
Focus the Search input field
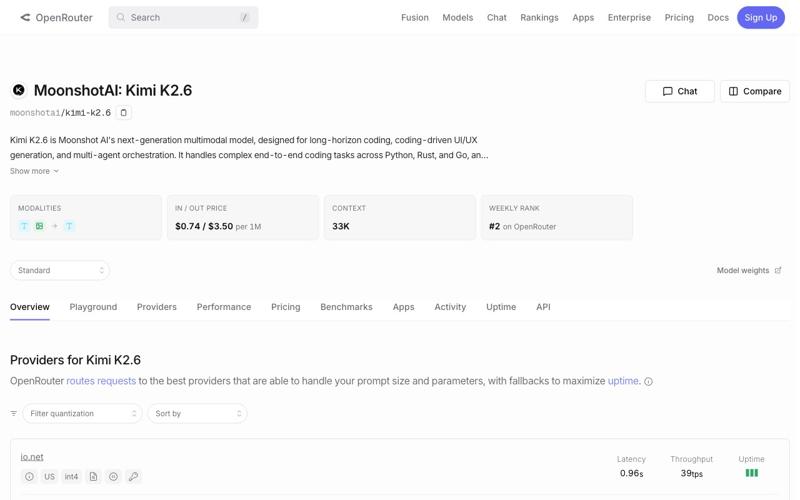click(183, 17)
